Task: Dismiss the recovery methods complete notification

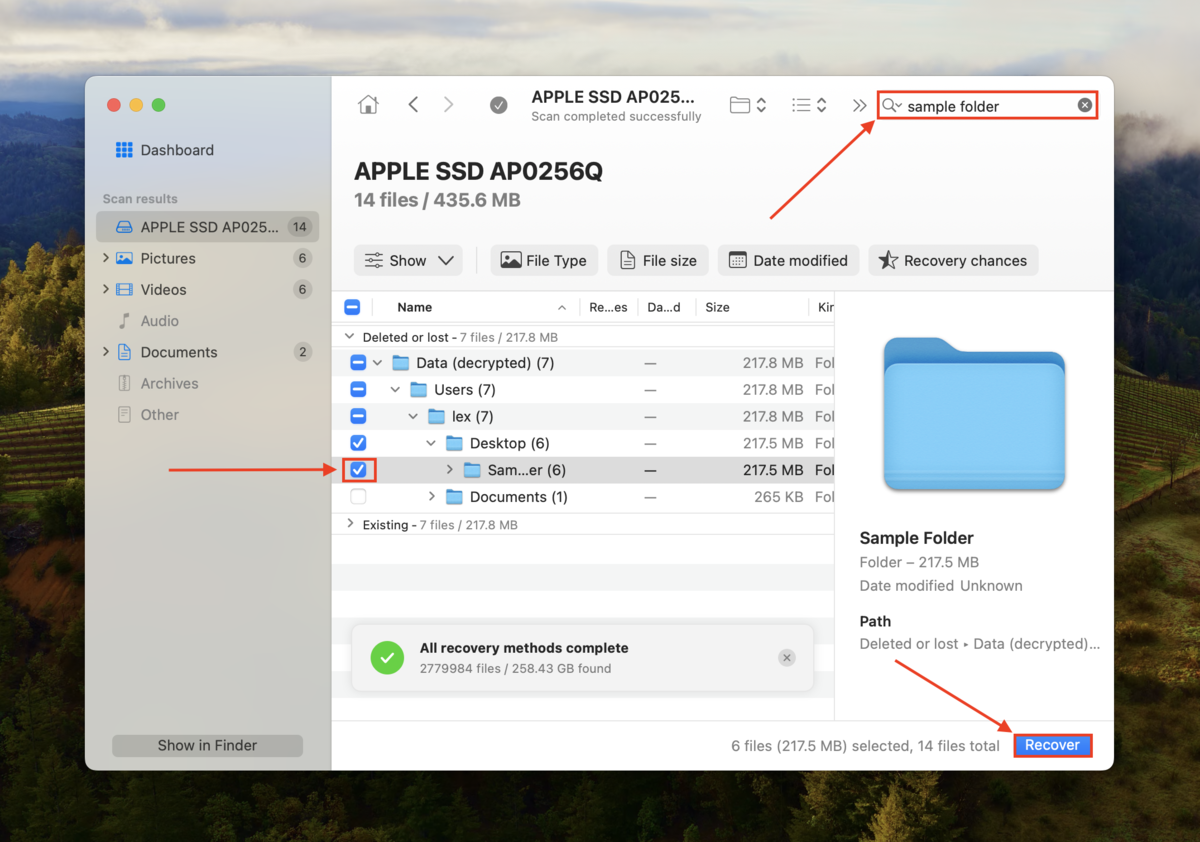Action: 787,658
